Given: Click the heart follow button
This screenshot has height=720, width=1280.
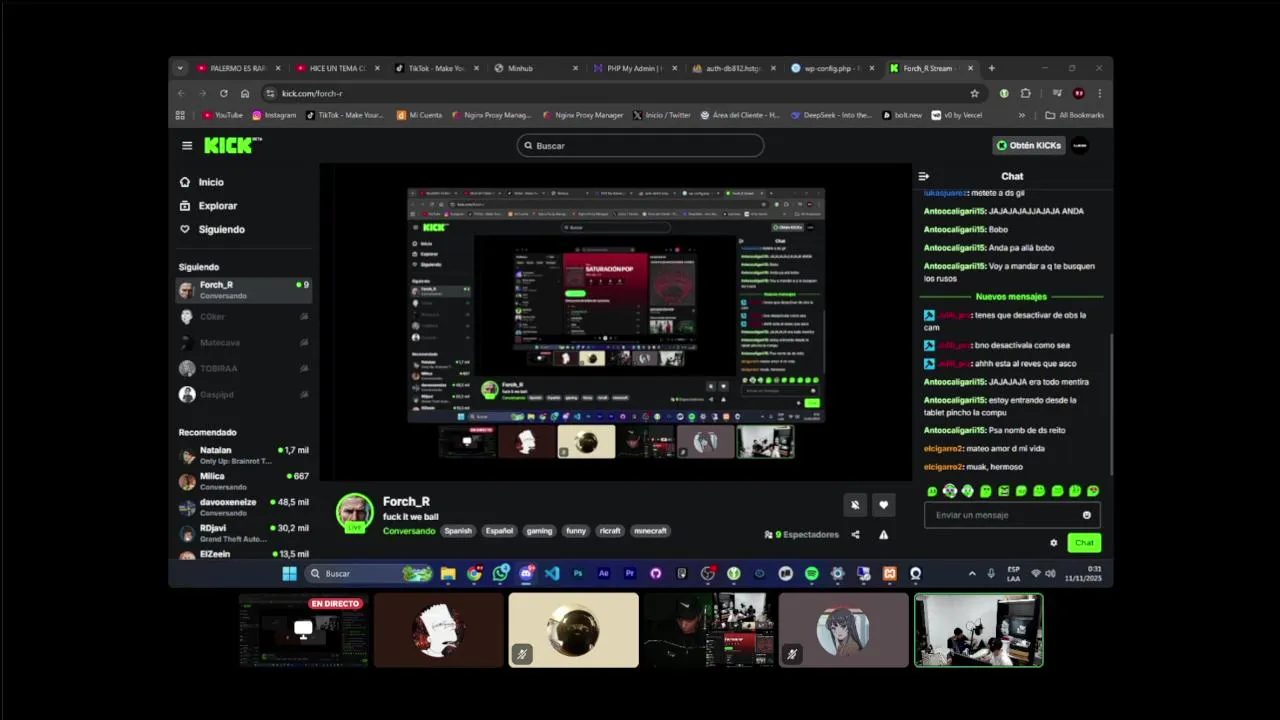Looking at the screenshot, I should [883, 505].
